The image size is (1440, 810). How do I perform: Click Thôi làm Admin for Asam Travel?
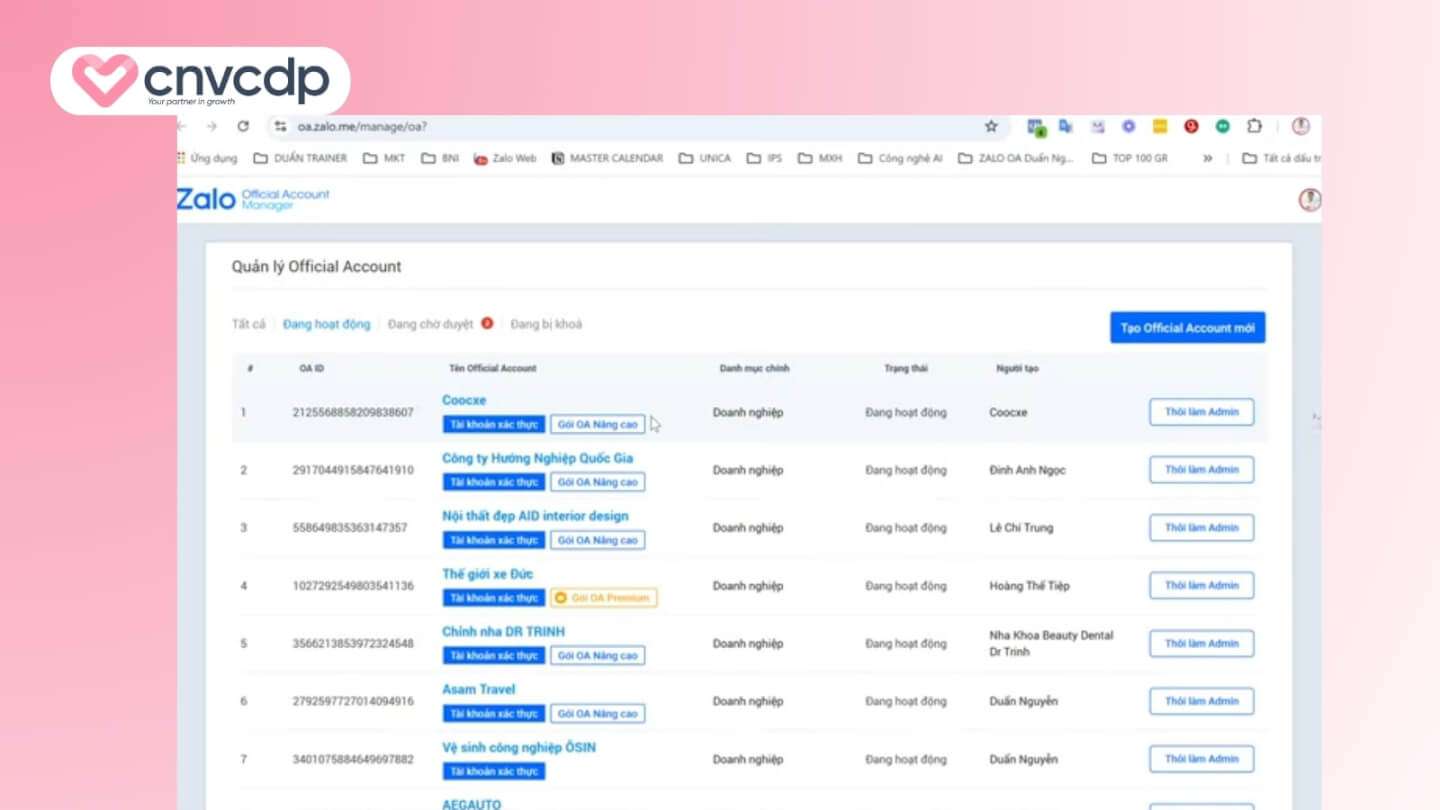tap(1201, 701)
